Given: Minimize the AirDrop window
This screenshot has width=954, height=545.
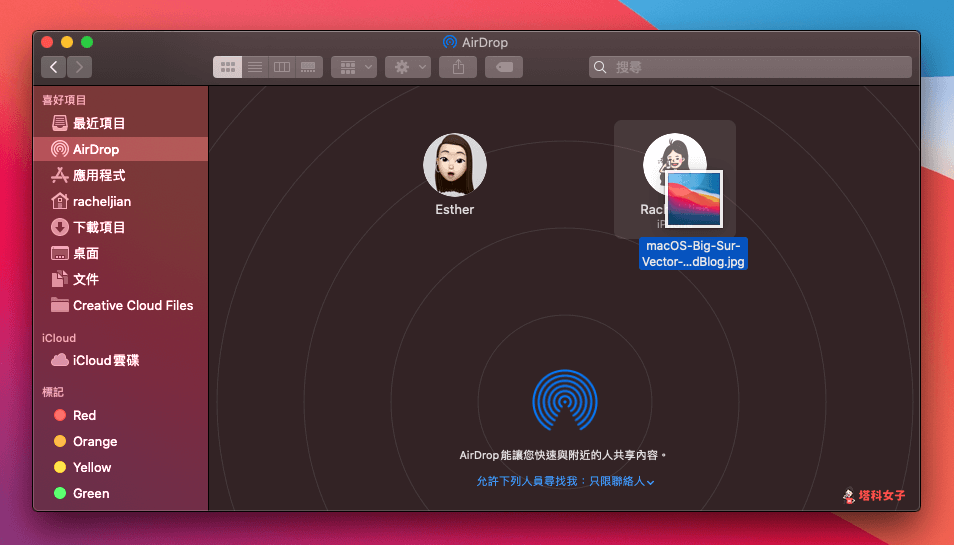Looking at the screenshot, I should click(x=67, y=42).
